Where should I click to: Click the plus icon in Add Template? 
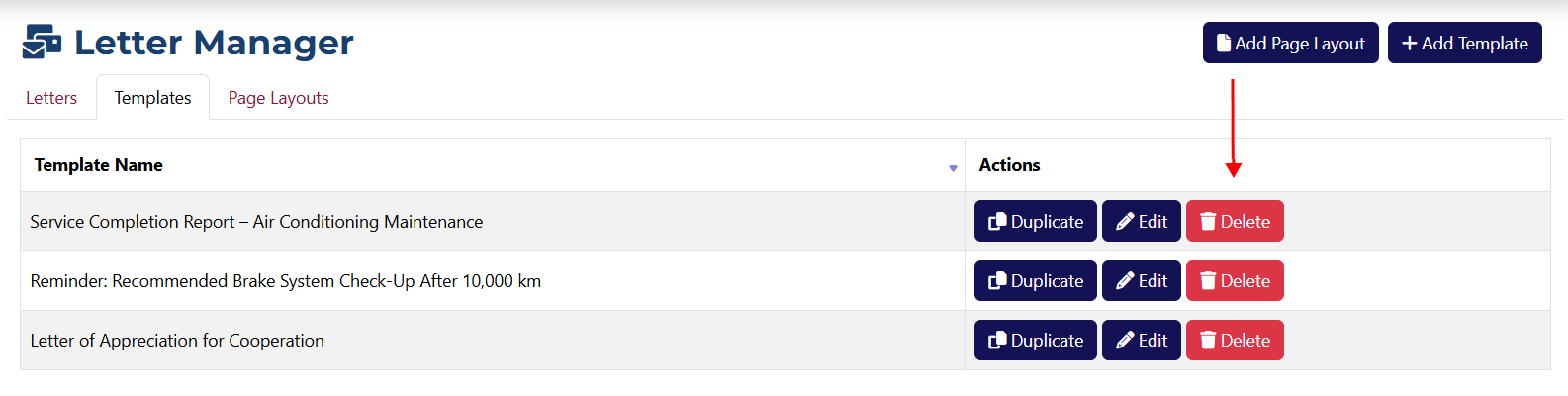coord(1410,44)
